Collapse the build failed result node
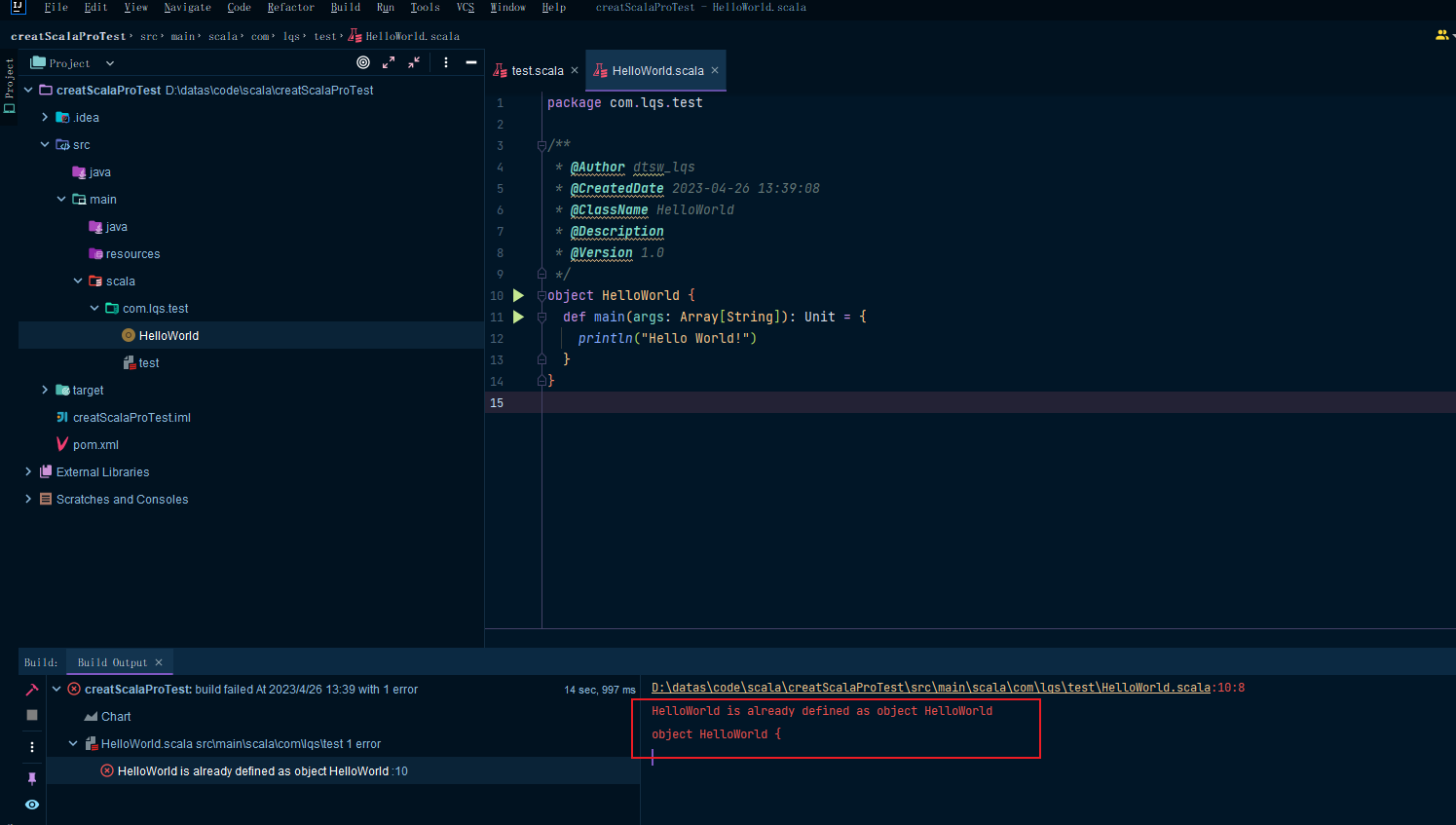Screen dimensions: 1456x825 (x=56, y=689)
